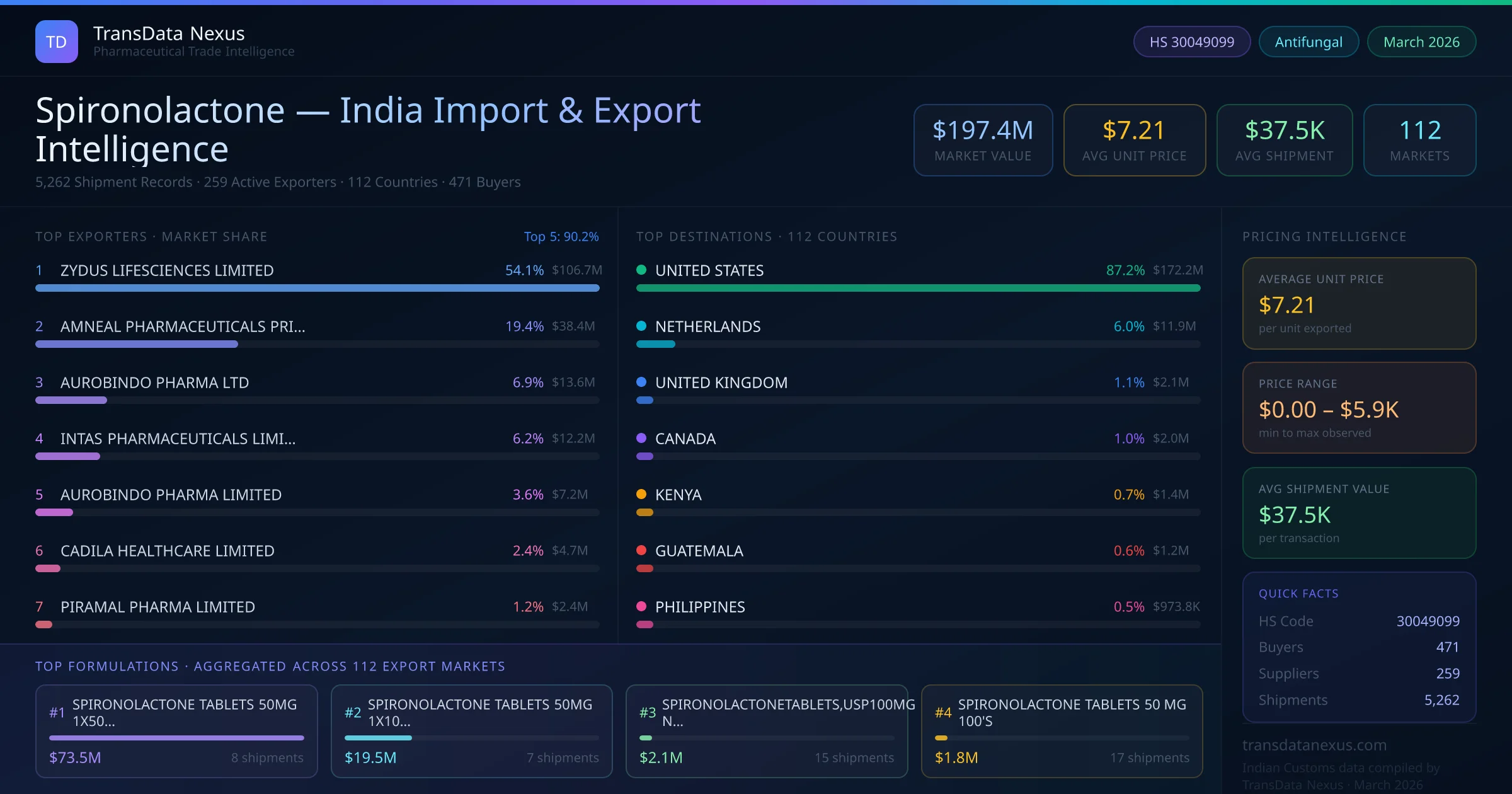1512x794 pixels.
Task: Click the pink Philippines dot marker
Action: (x=641, y=607)
